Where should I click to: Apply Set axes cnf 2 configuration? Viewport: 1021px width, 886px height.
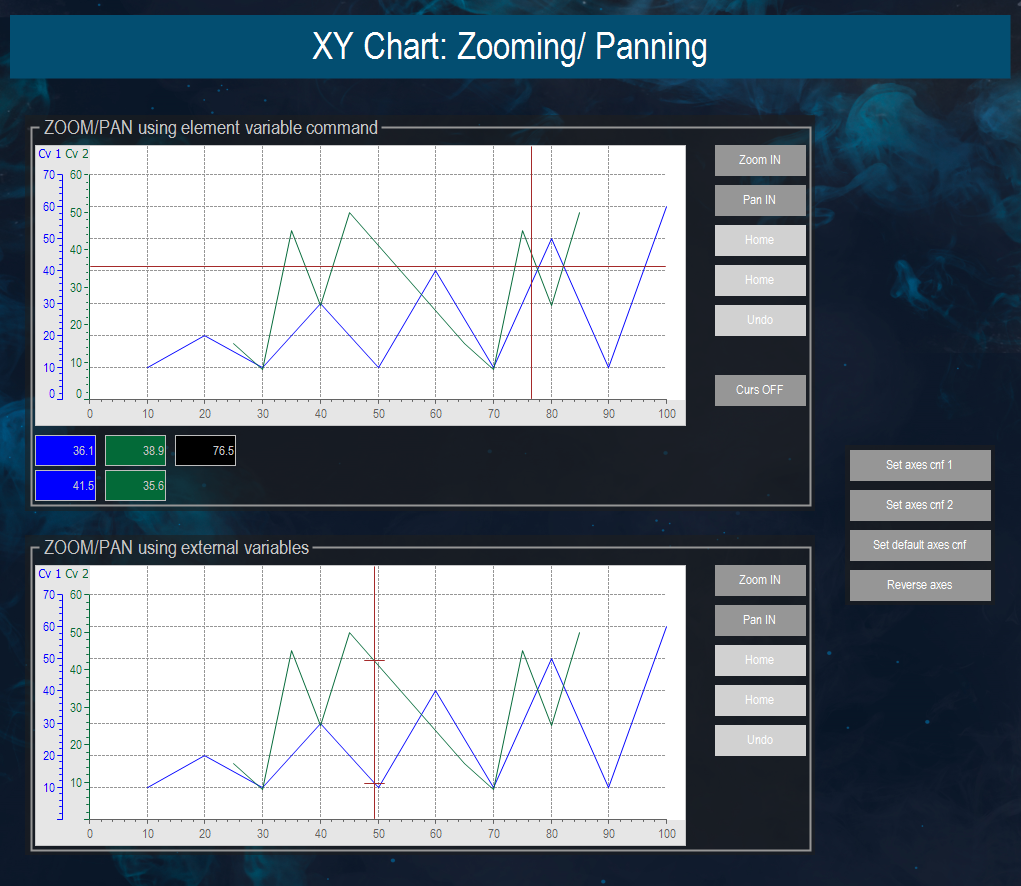[x=919, y=505]
